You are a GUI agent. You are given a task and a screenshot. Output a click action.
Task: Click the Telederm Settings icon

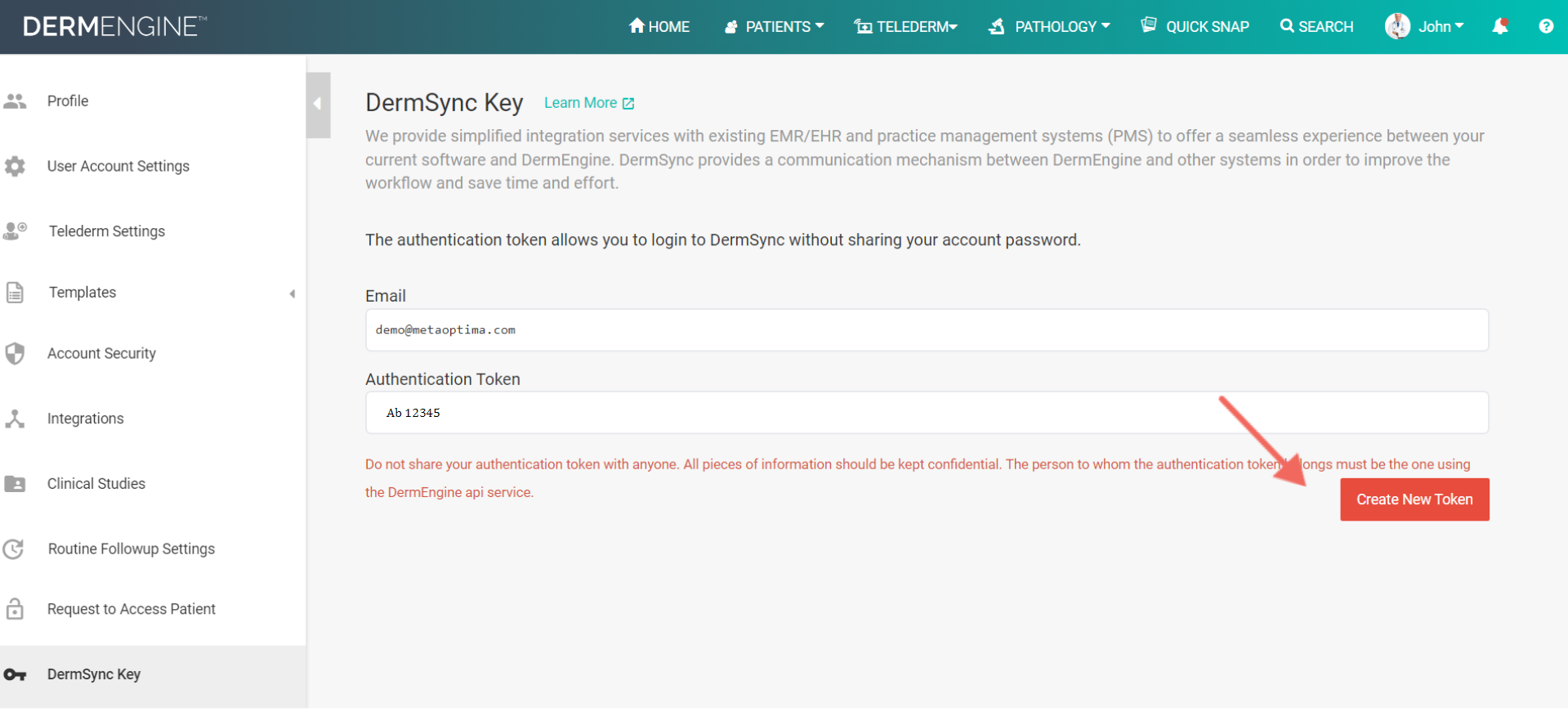pyautogui.click(x=15, y=231)
